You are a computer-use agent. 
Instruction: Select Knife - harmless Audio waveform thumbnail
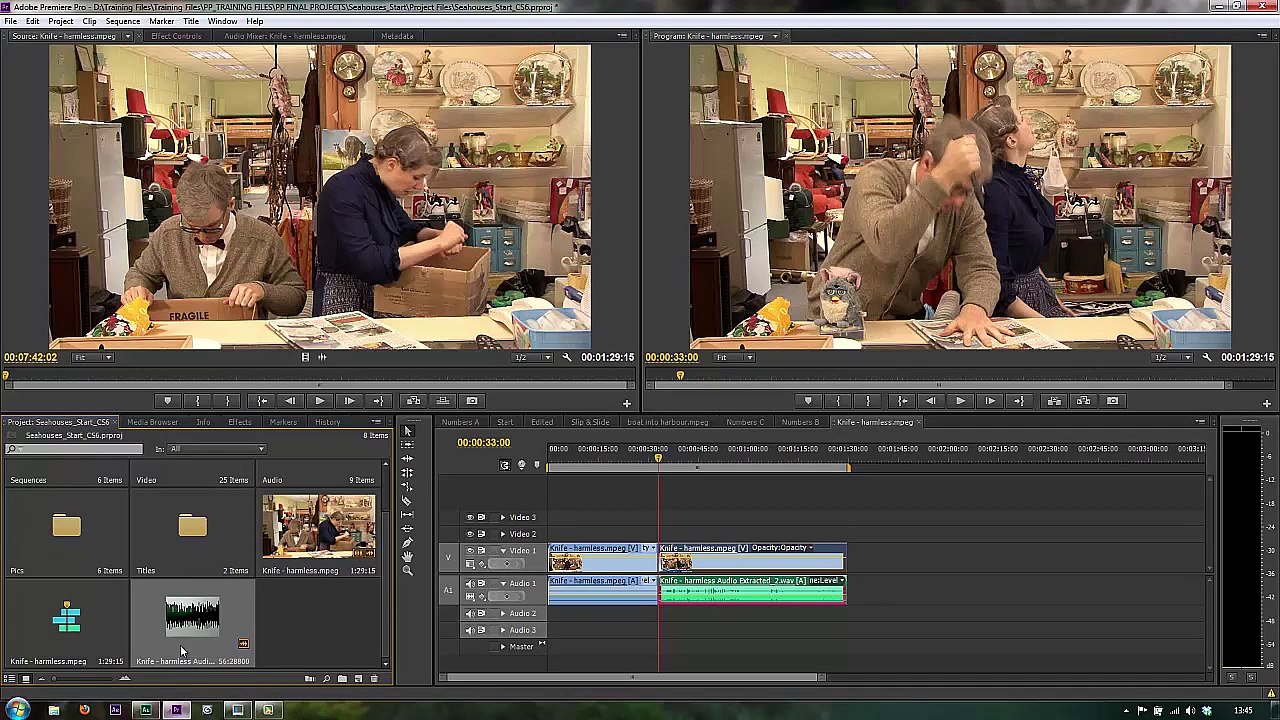[192, 617]
